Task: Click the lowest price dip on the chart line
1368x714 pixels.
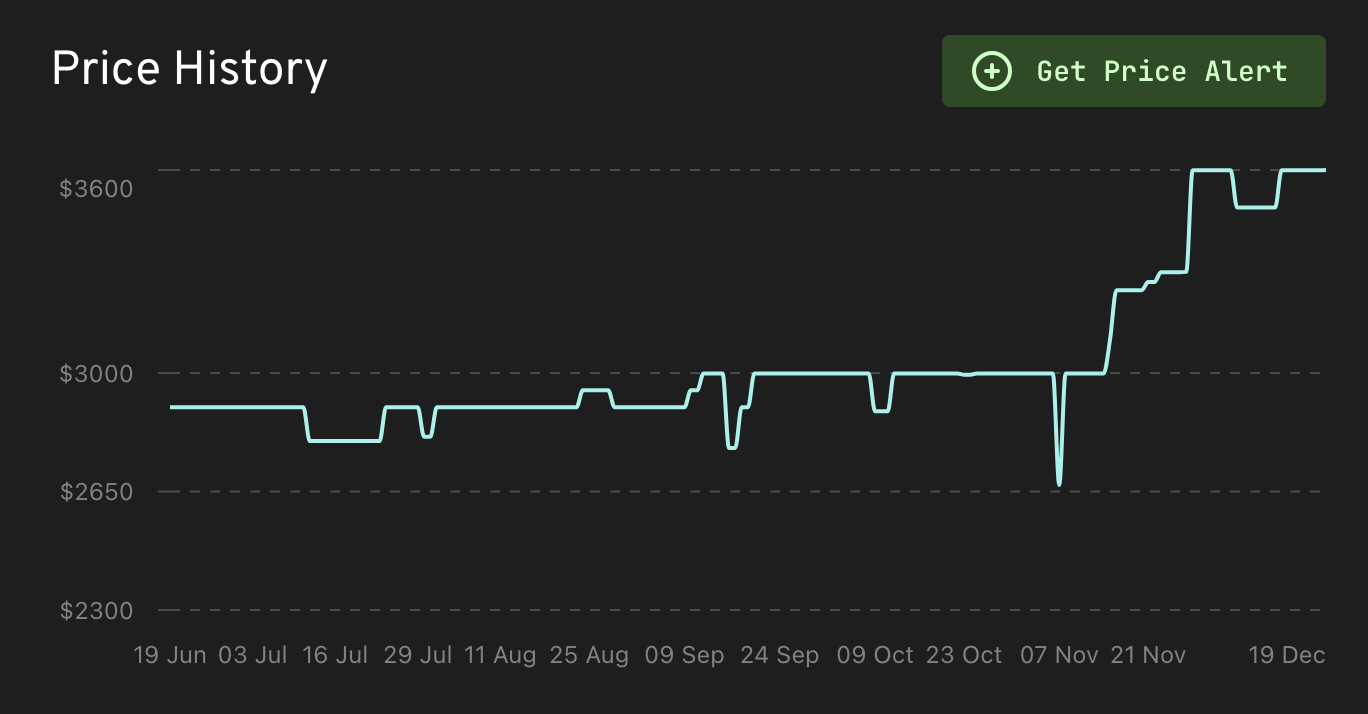Action: pyautogui.click(x=1059, y=484)
